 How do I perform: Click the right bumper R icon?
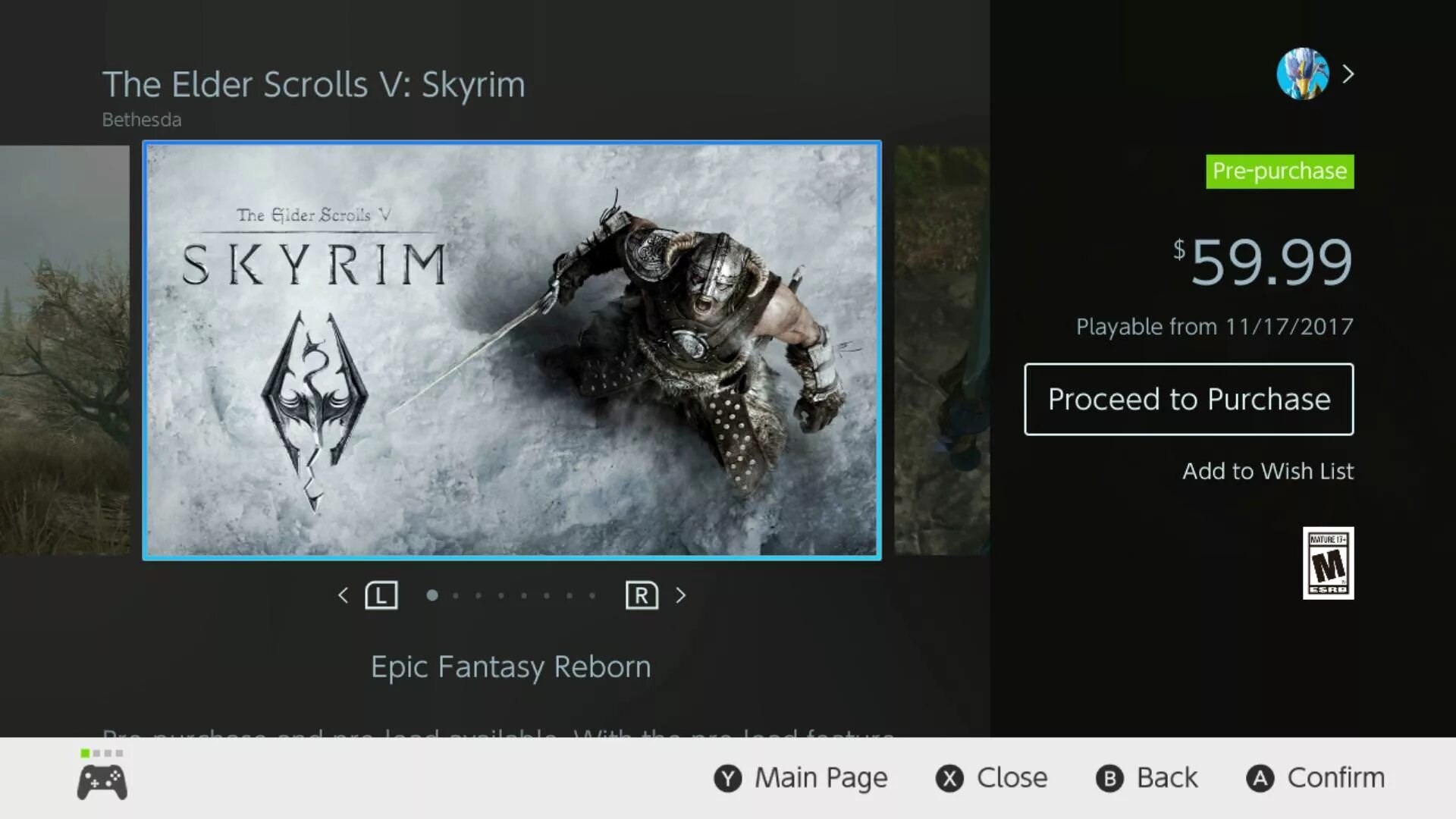(x=640, y=594)
